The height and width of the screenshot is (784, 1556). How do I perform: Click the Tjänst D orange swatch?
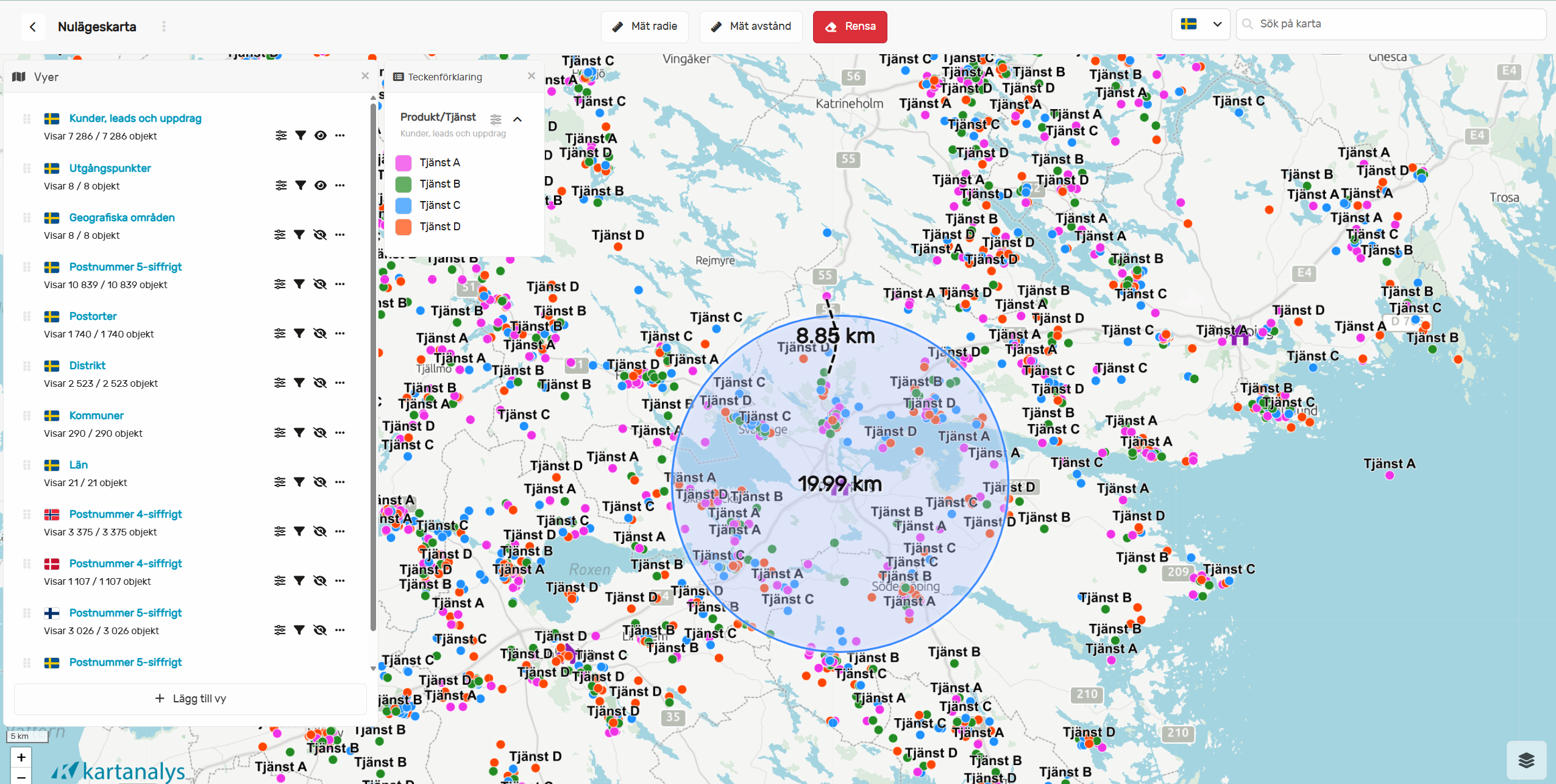403,227
